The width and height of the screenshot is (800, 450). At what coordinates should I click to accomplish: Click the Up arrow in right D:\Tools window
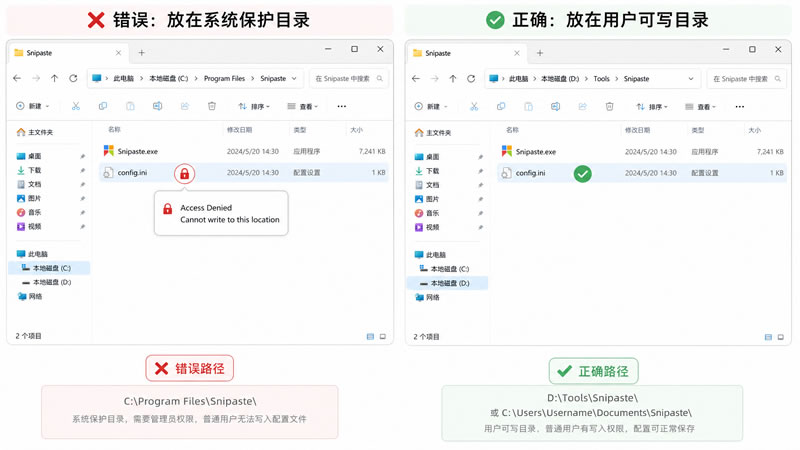coord(453,79)
